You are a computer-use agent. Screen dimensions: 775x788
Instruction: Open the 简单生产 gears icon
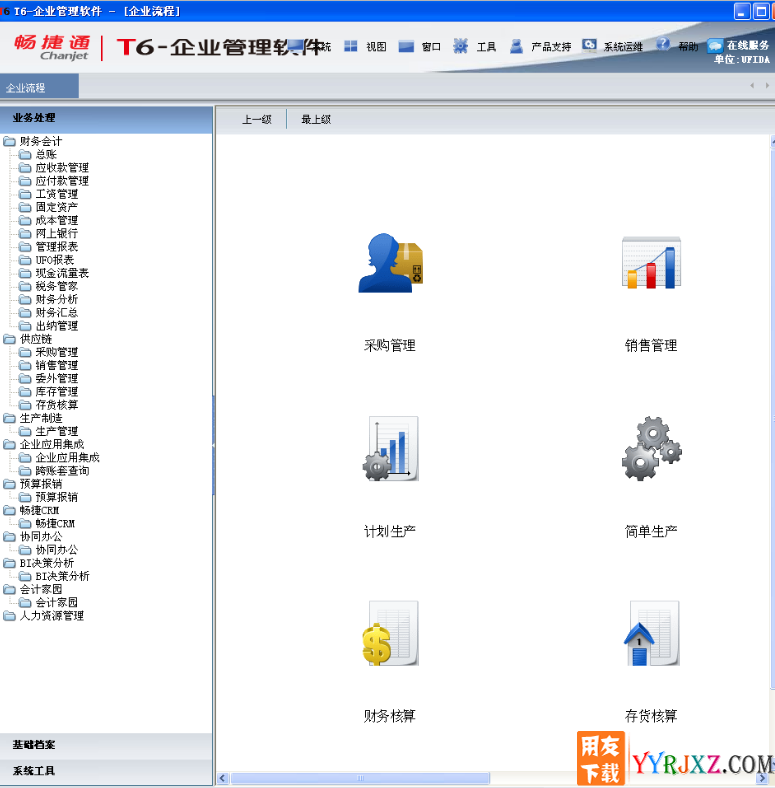(x=651, y=448)
